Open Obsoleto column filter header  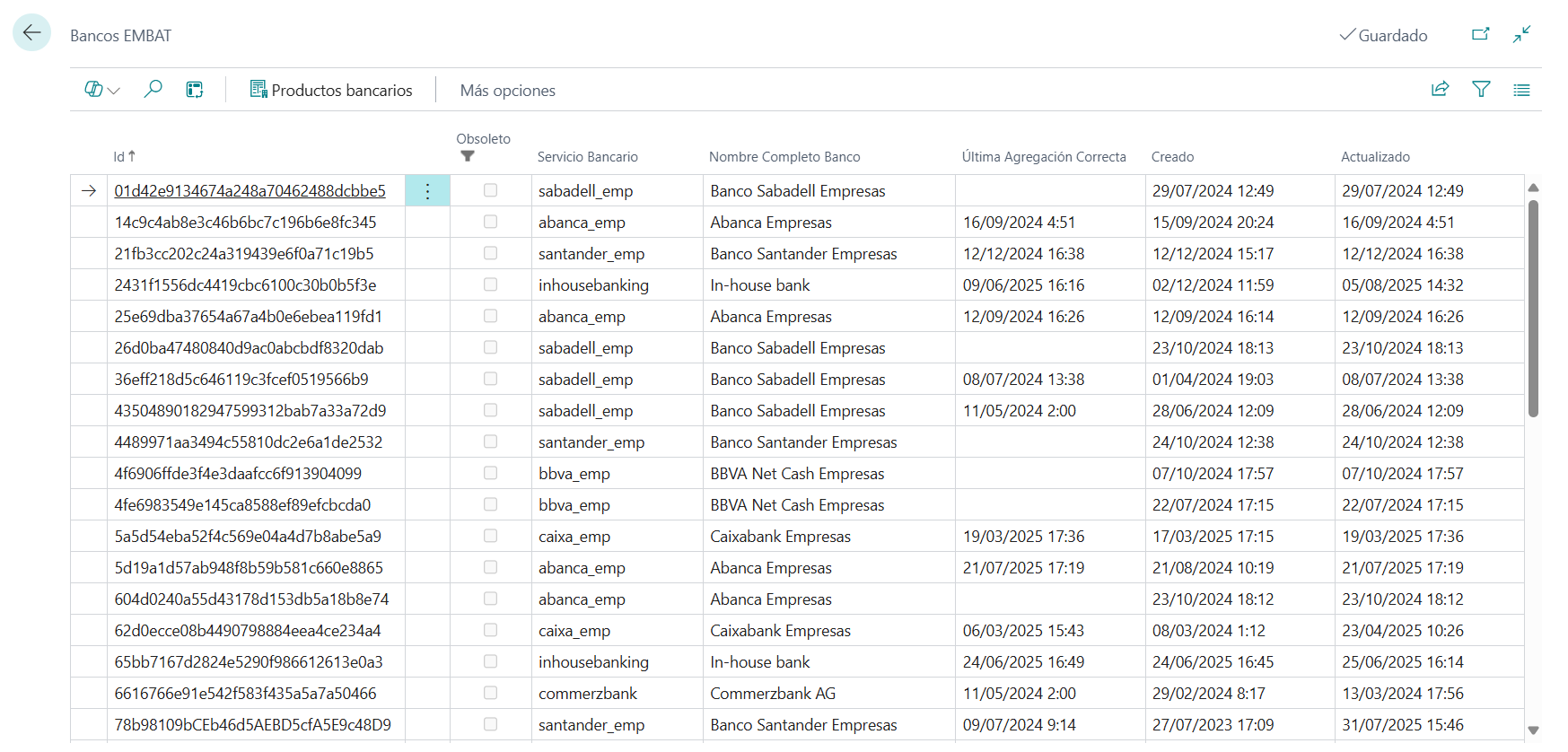[483, 147]
